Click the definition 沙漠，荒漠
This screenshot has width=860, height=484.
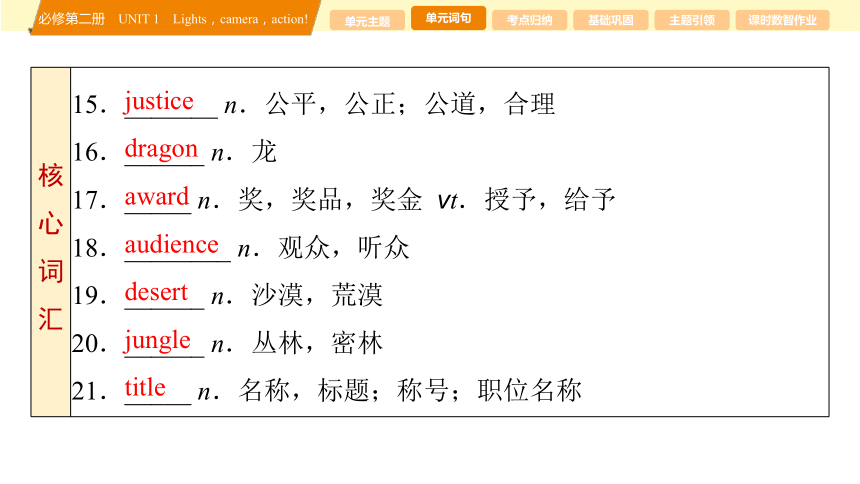(317, 295)
